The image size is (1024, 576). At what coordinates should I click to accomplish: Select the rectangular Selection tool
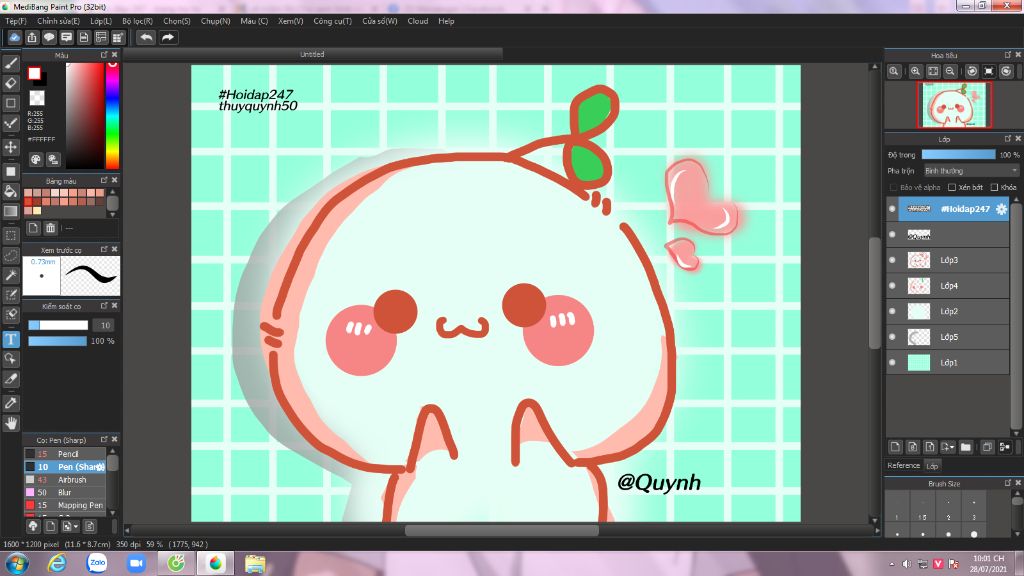point(10,235)
